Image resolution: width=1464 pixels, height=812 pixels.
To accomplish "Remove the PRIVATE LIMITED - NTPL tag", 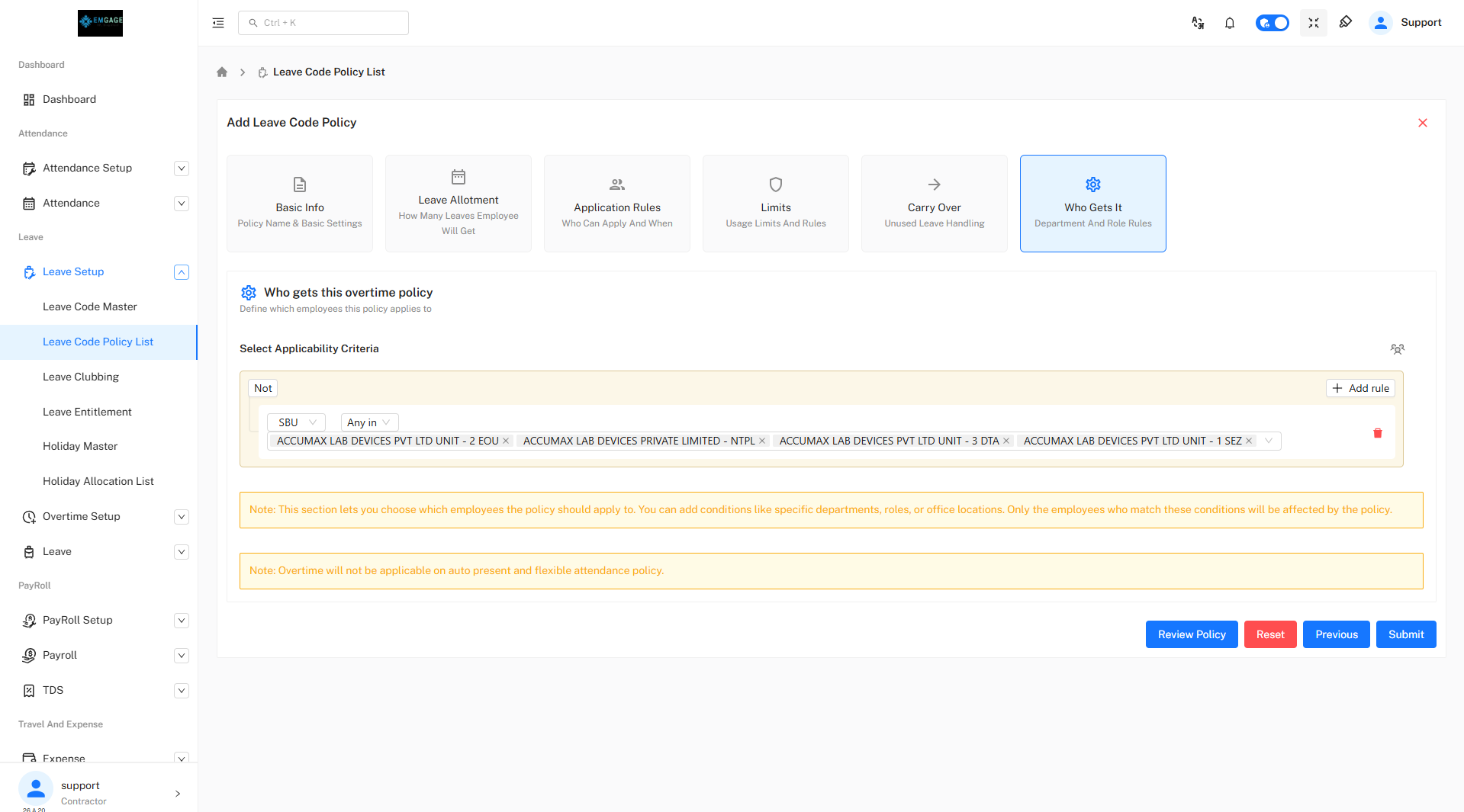I will 762,441.
